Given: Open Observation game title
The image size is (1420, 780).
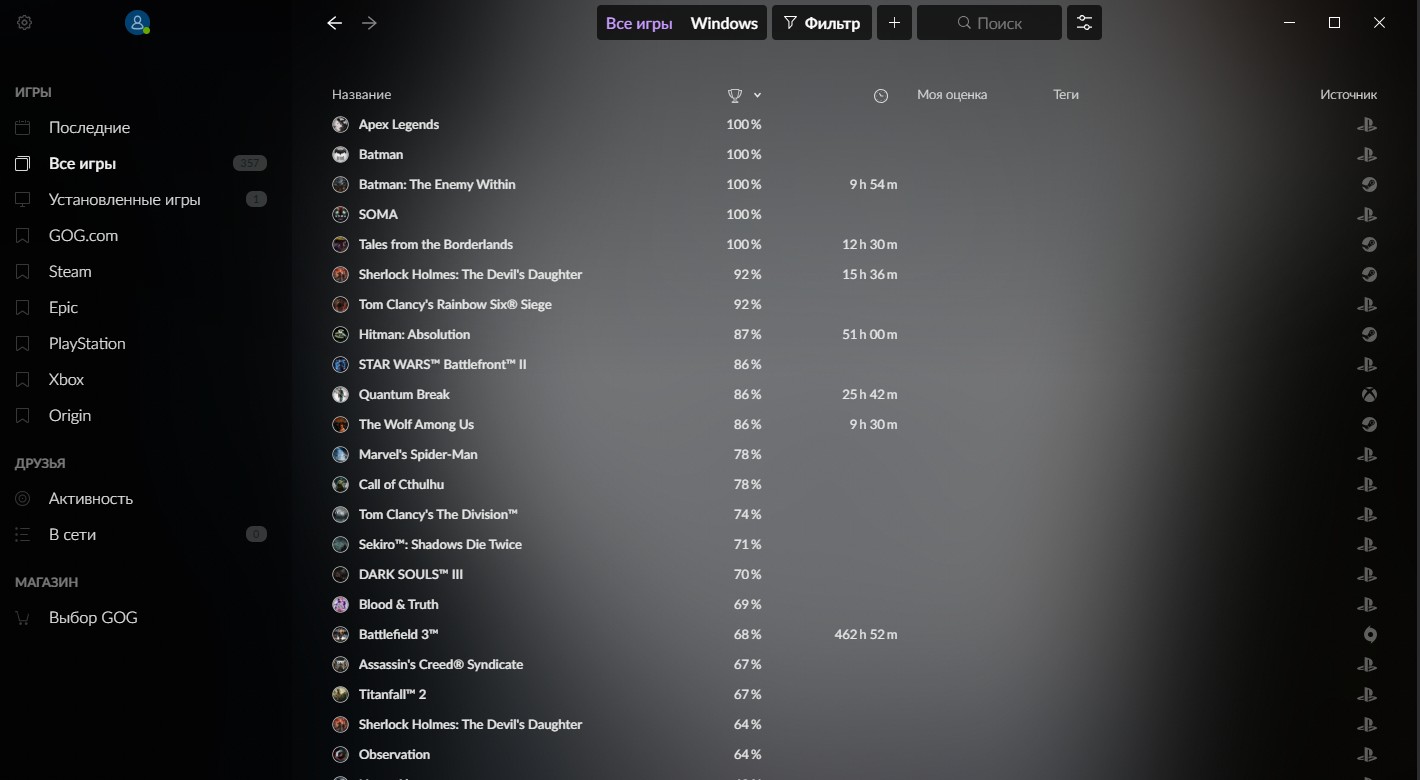Looking at the screenshot, I should coord(394,755).
